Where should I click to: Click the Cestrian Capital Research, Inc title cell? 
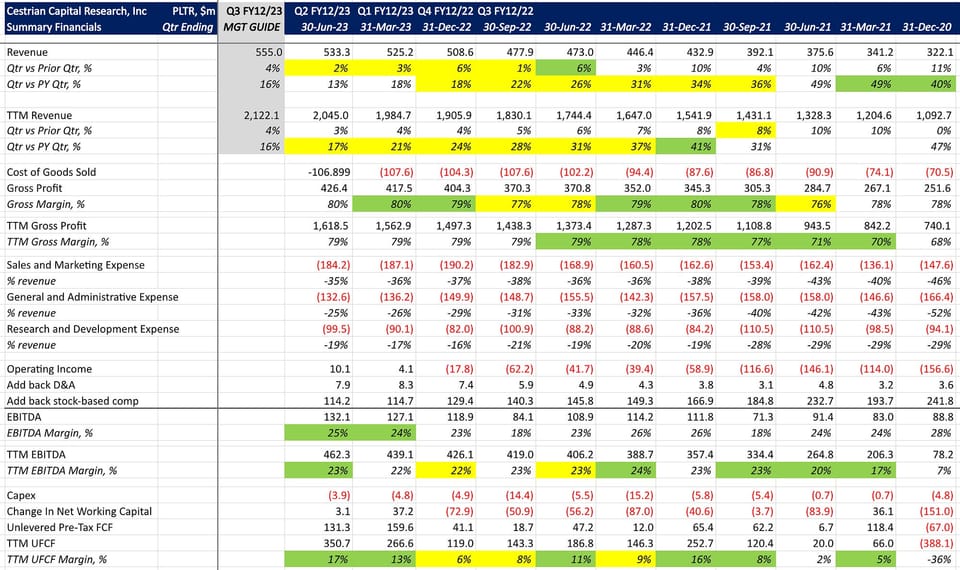tap(77, 11)
